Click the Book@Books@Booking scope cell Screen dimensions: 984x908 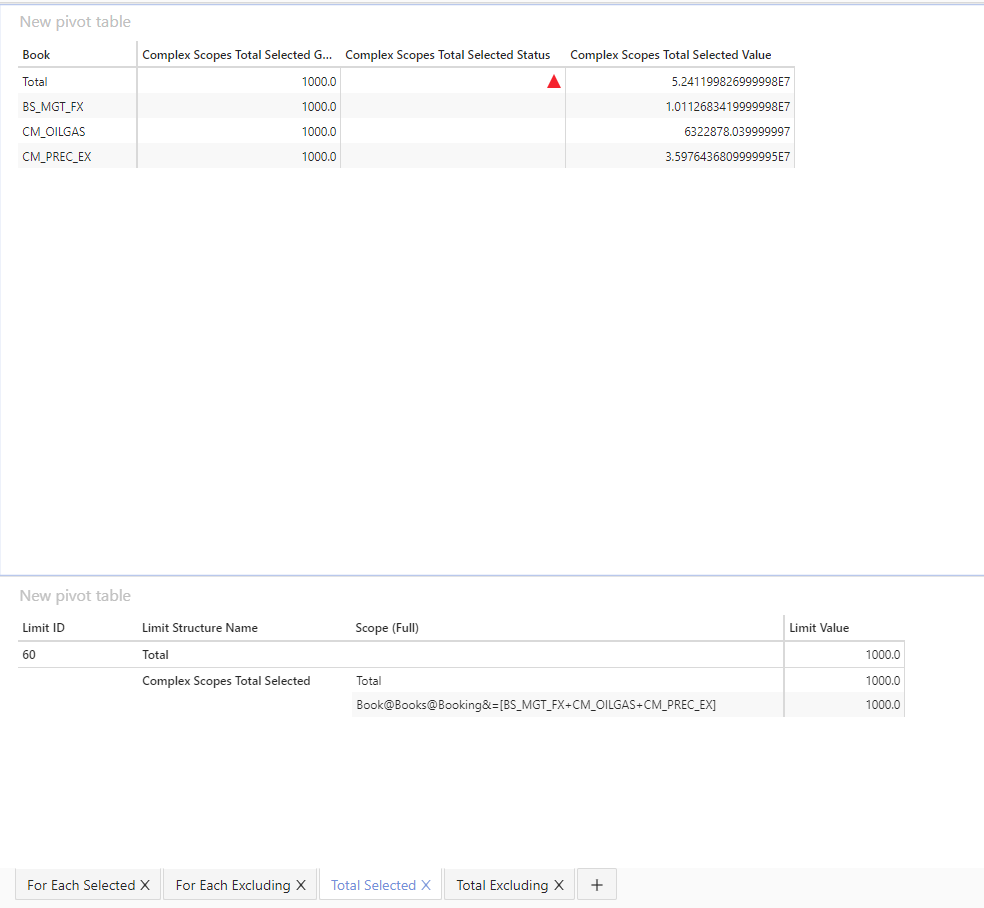point(535,705)
